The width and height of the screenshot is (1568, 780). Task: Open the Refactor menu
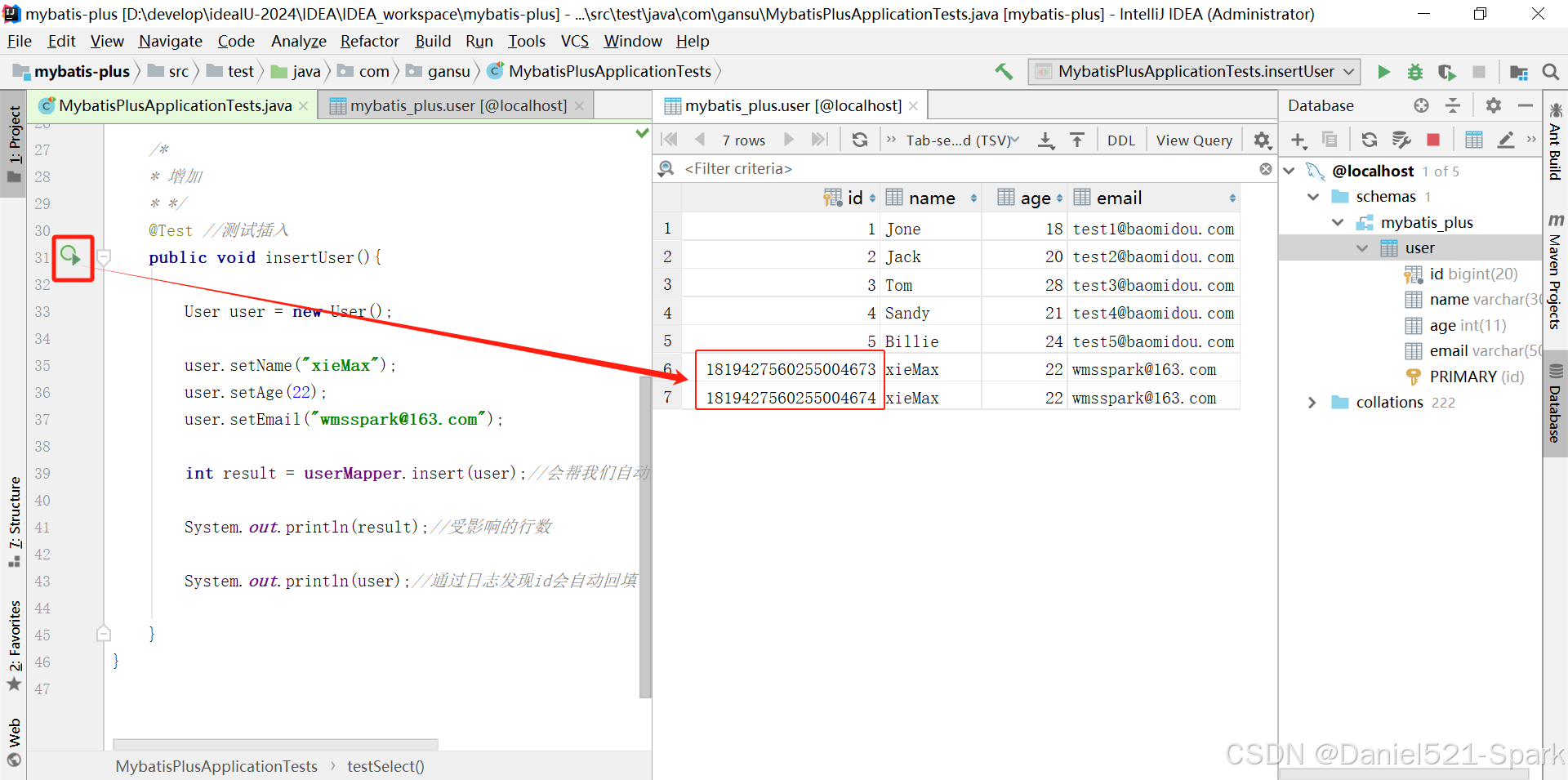tap(369, 41)
